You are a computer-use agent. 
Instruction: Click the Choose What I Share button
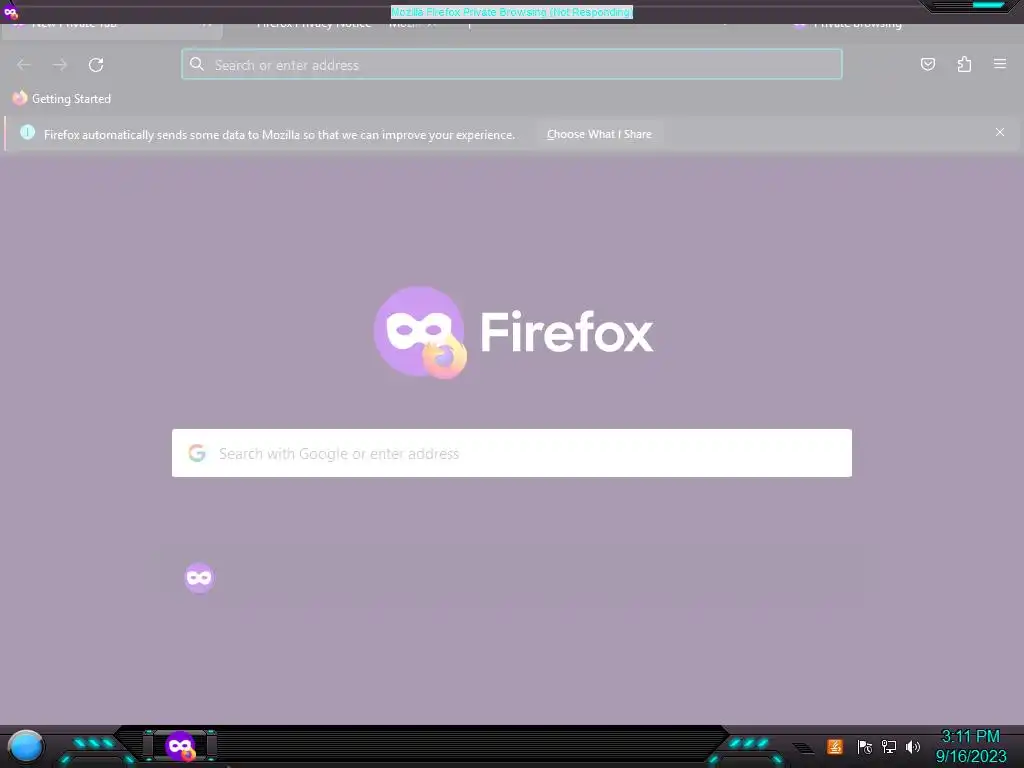[x=599, y=134]
